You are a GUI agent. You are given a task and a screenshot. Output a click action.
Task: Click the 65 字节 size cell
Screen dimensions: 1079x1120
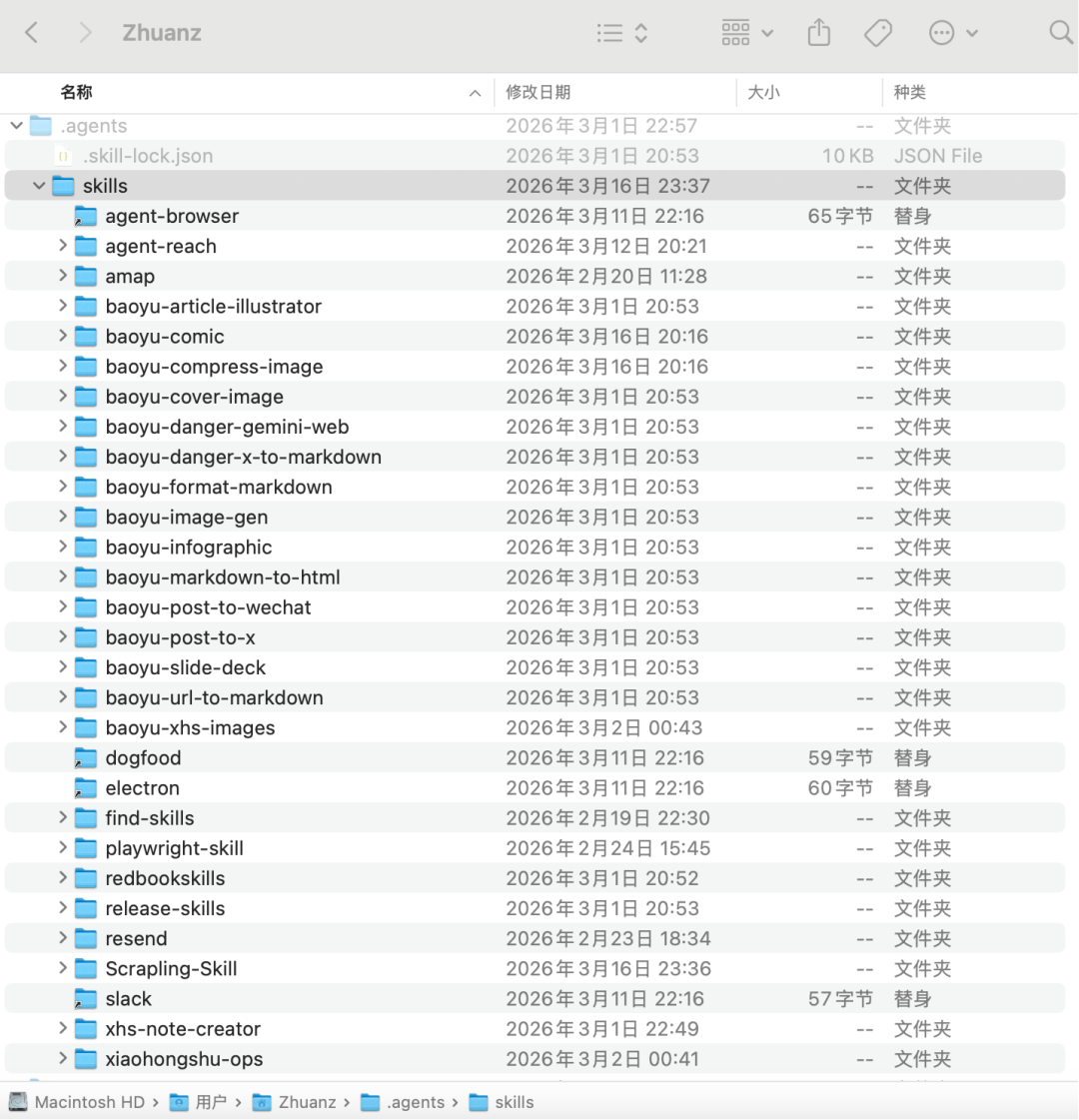pos(840,217)
